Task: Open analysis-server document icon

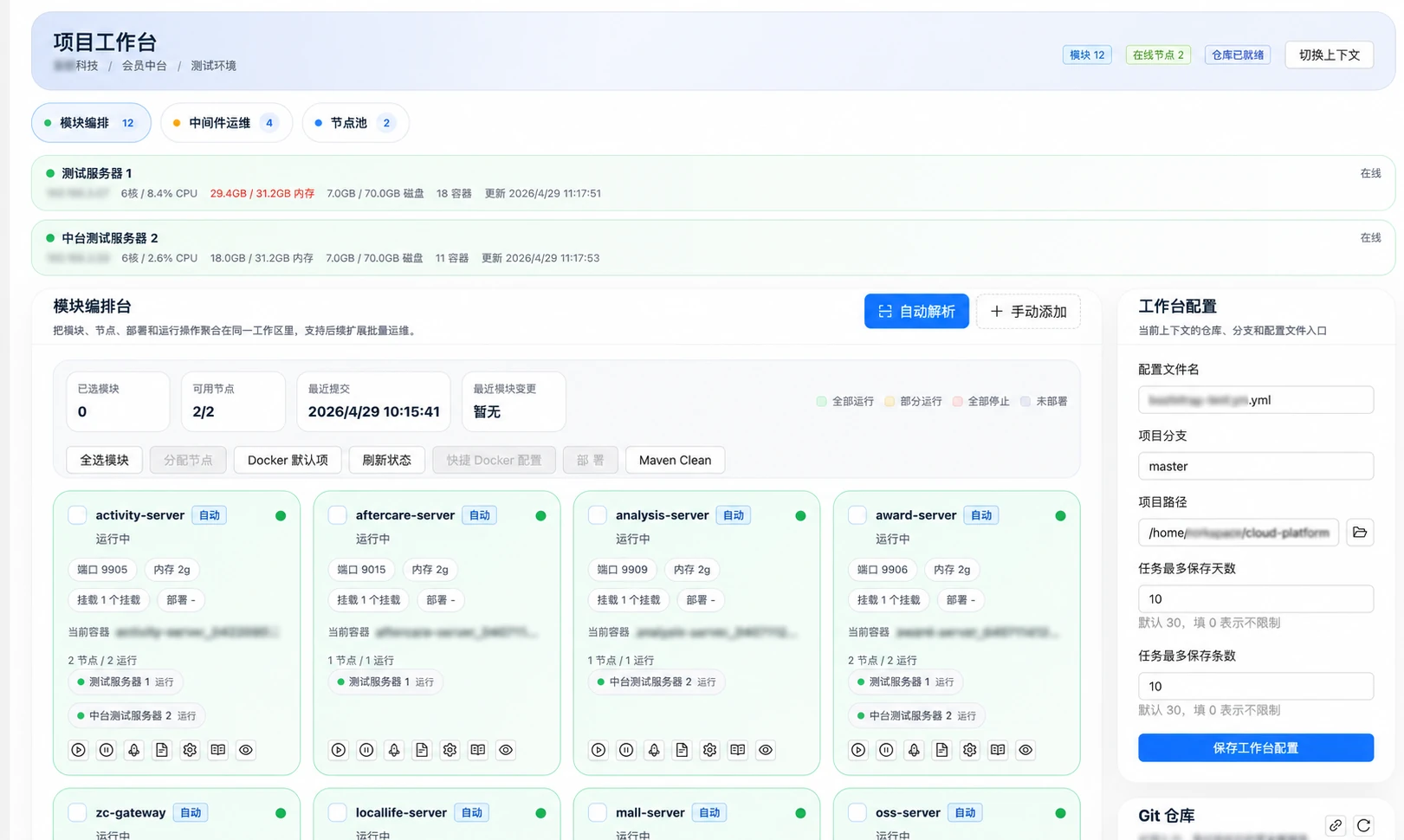Action: click(682, 750)
